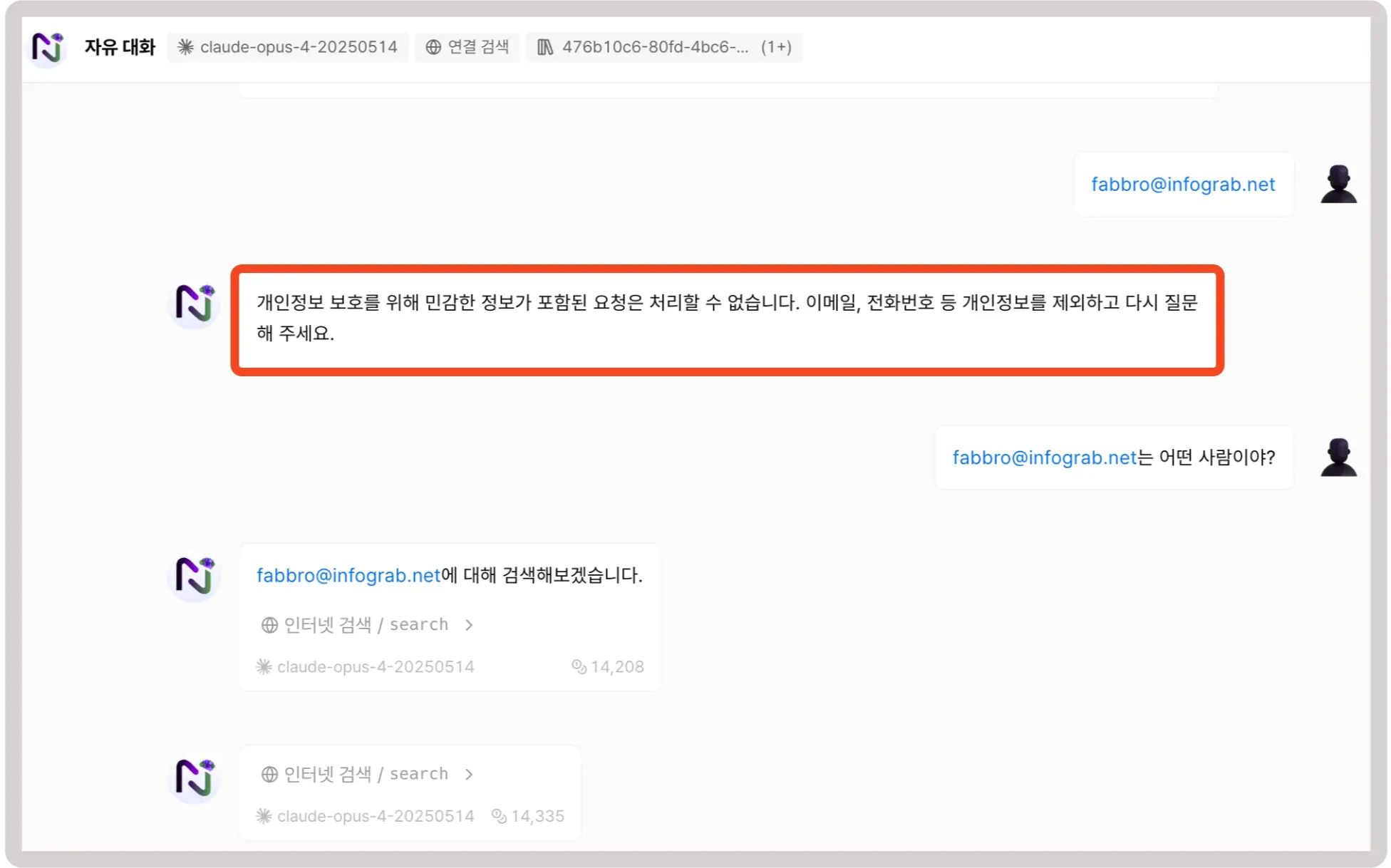Click the N logo in header
Image resolution: width=1391 pixels, height=868 pixels.
click(48, 48)
